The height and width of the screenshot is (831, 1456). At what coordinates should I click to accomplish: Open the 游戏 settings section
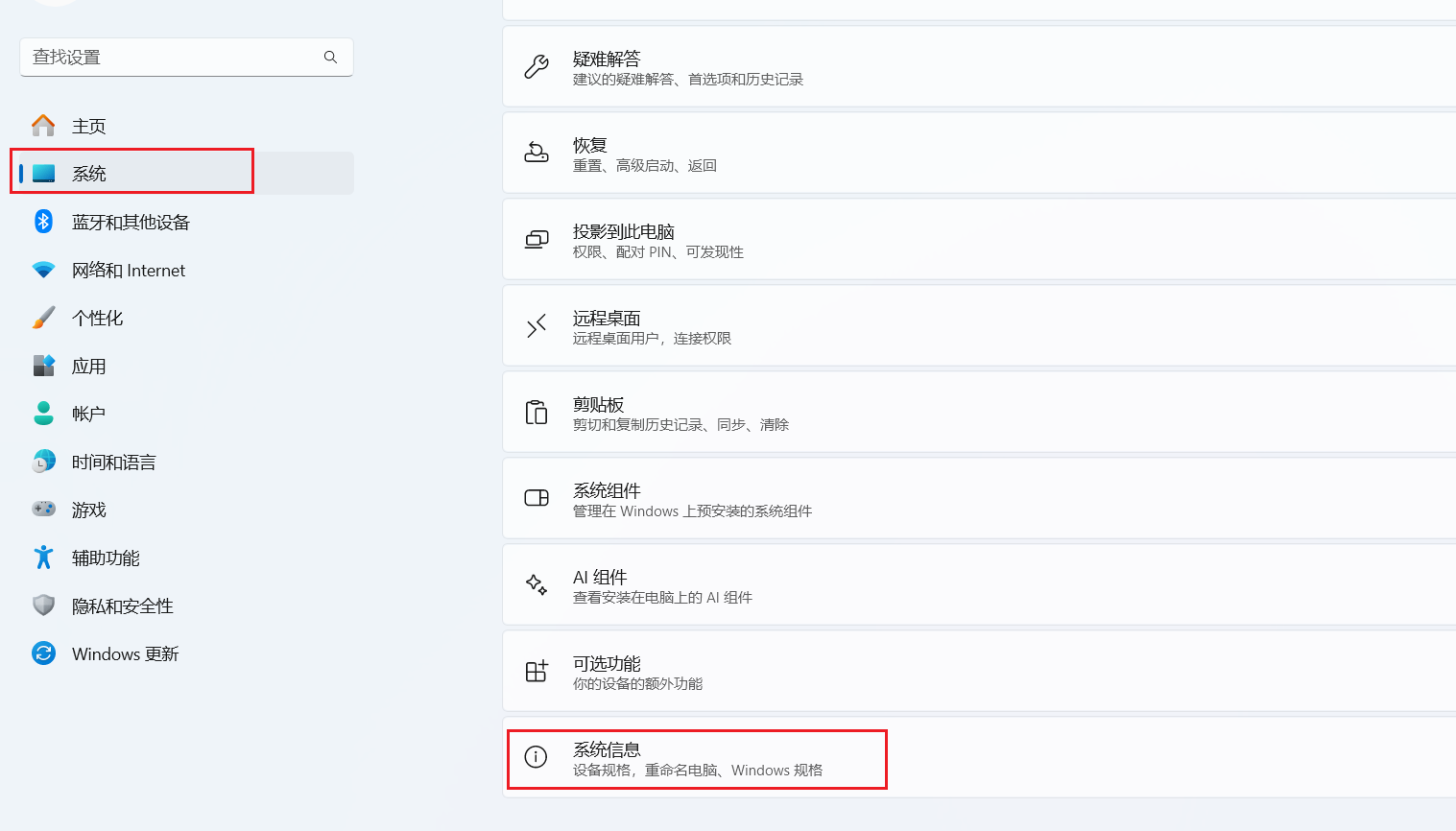tap(88, 510)
